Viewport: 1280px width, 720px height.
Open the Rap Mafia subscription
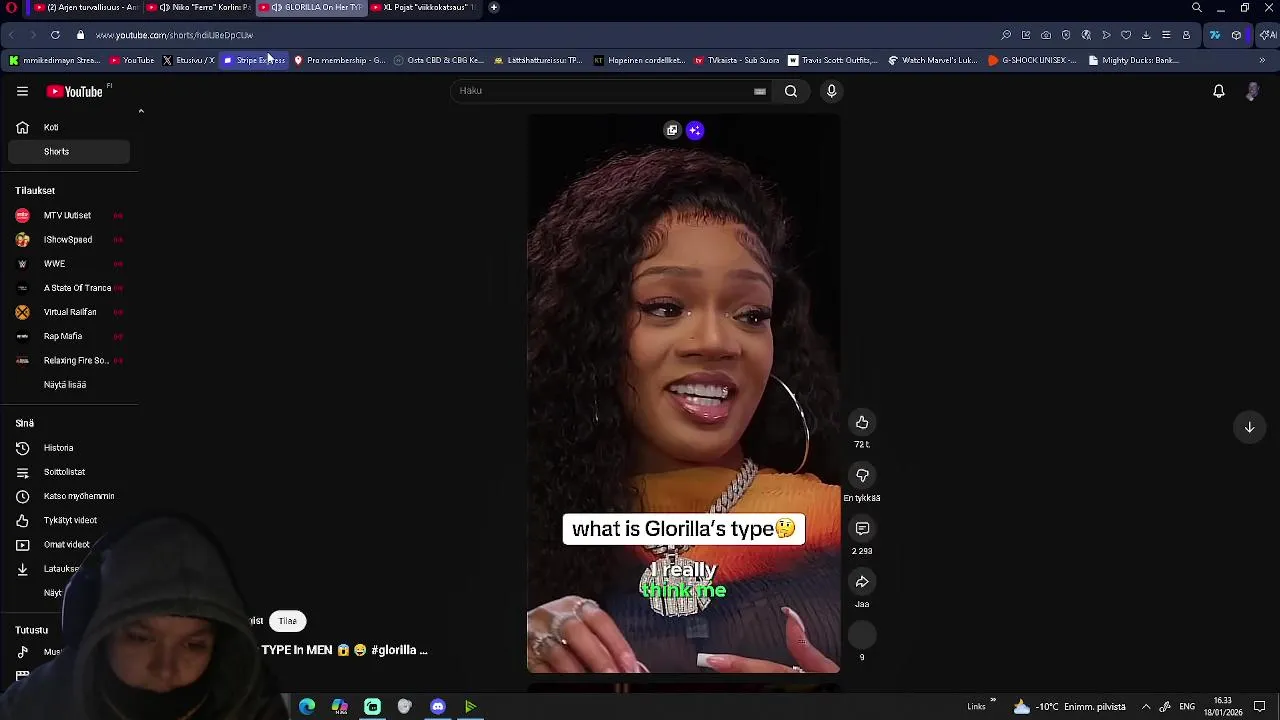68,336
